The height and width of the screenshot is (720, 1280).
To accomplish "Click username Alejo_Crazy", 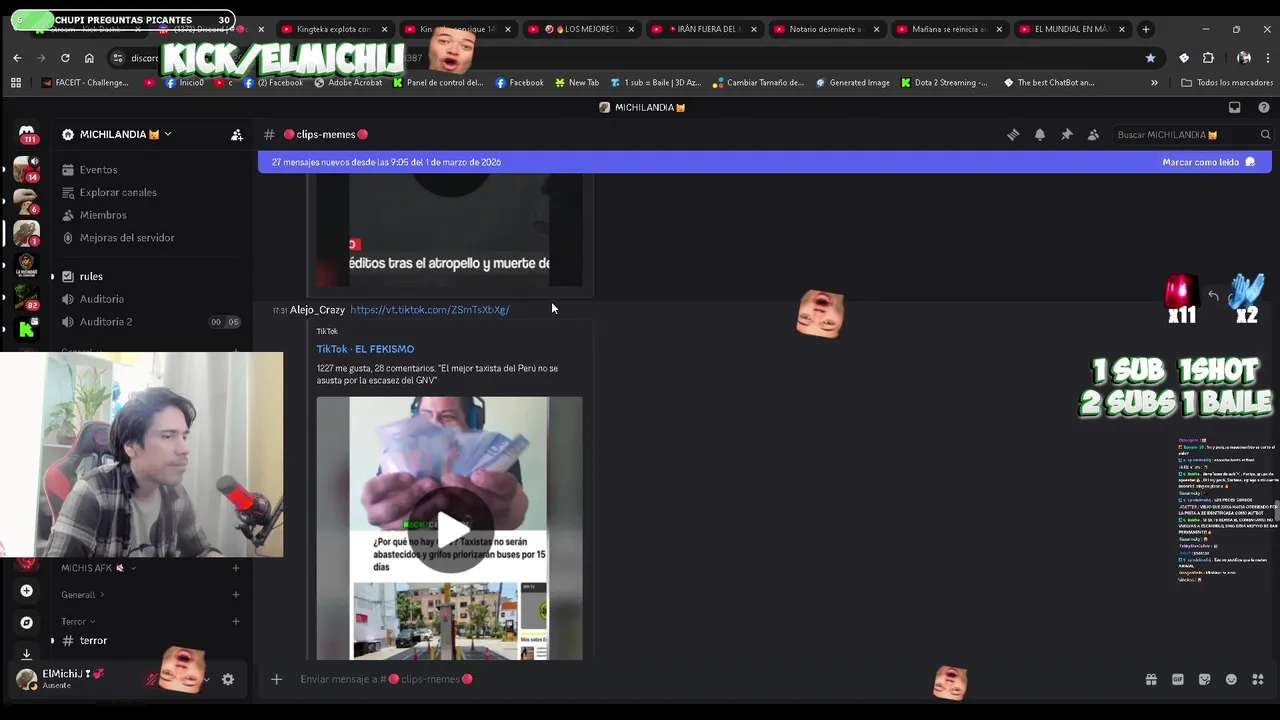I will (317, 310).
